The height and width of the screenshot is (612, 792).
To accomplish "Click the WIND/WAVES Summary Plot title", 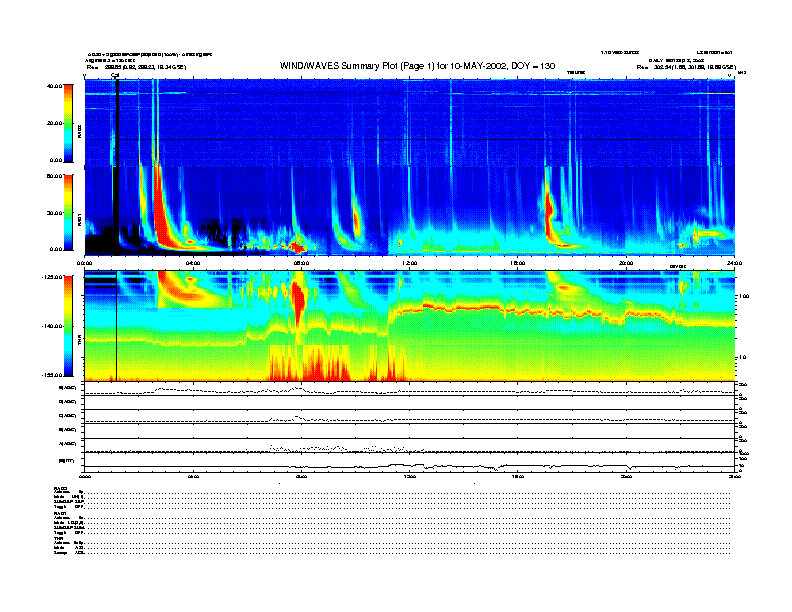I will click(417, 66).
